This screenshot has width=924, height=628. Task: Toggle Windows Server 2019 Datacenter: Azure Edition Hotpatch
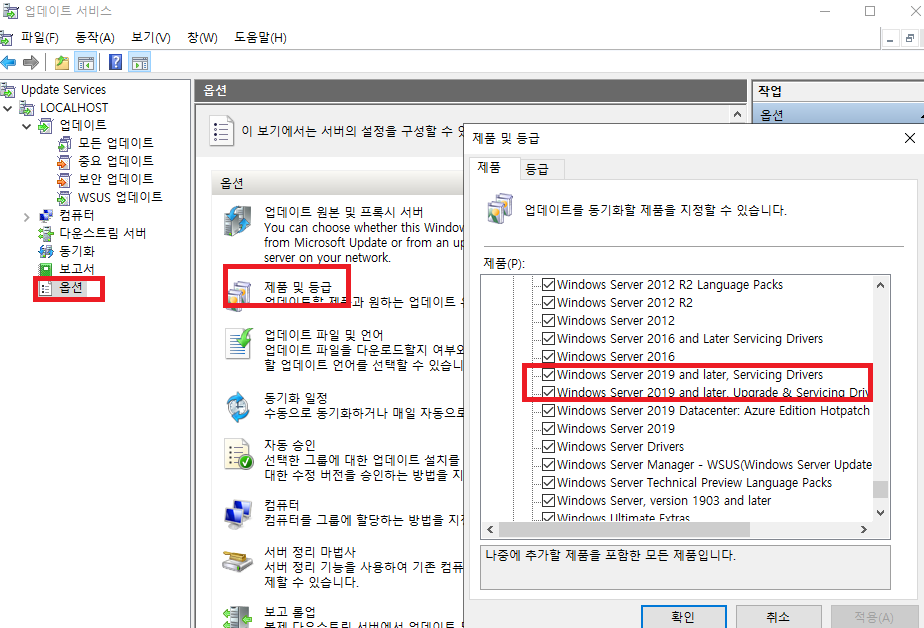point(549,411)
